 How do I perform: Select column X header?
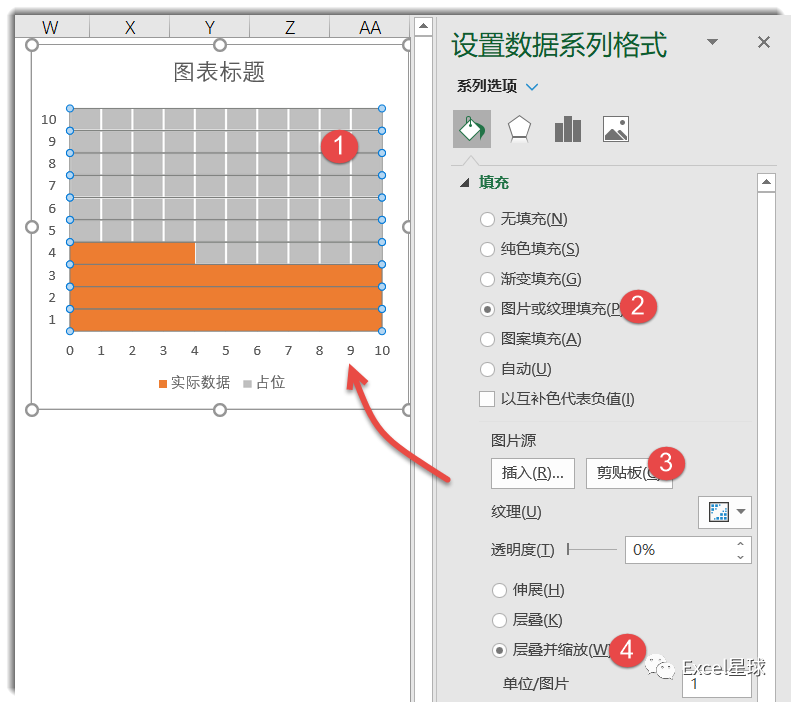click(x=130, y=27)
